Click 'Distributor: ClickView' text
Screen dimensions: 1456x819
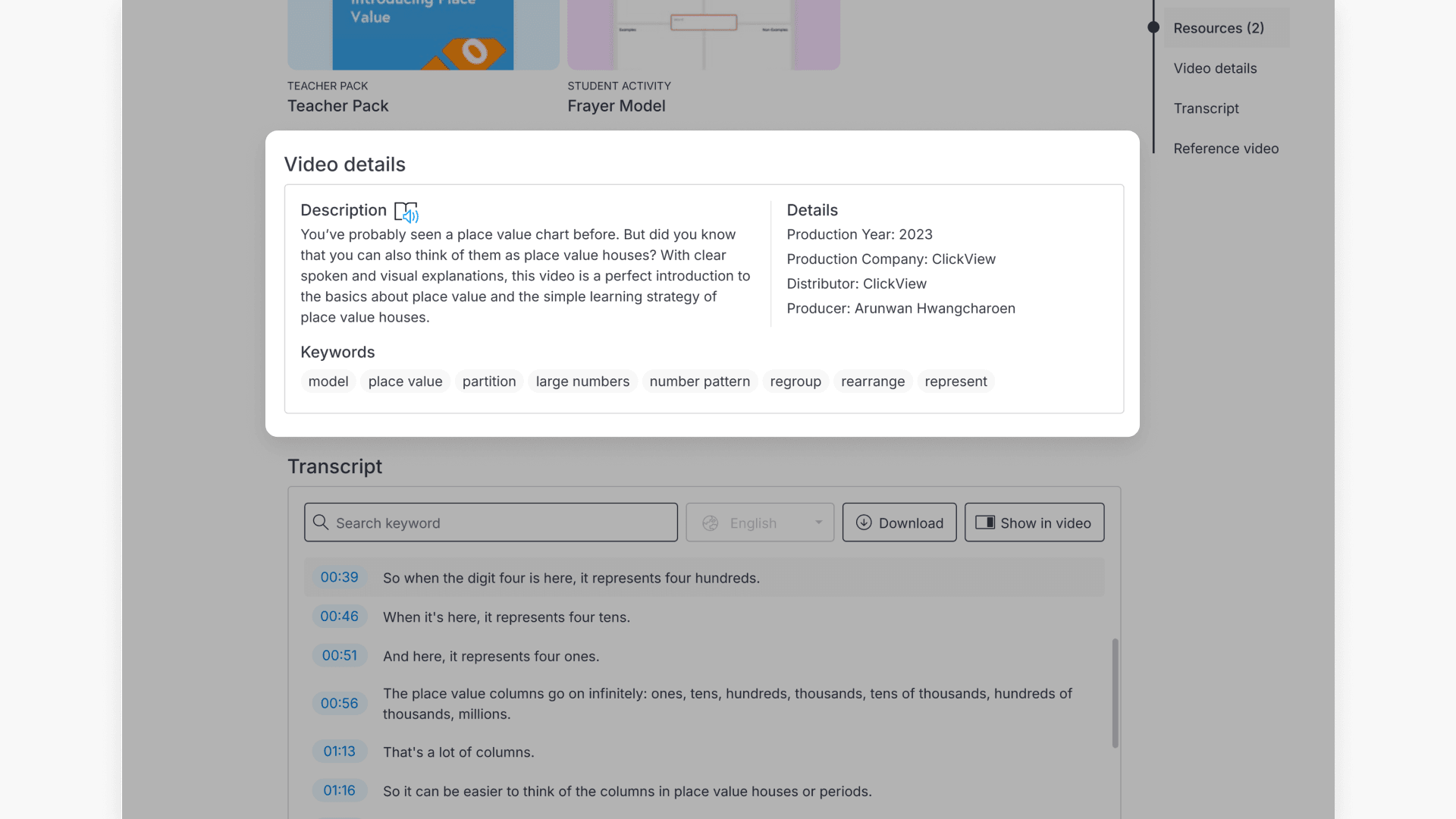(x=856, y=284)
